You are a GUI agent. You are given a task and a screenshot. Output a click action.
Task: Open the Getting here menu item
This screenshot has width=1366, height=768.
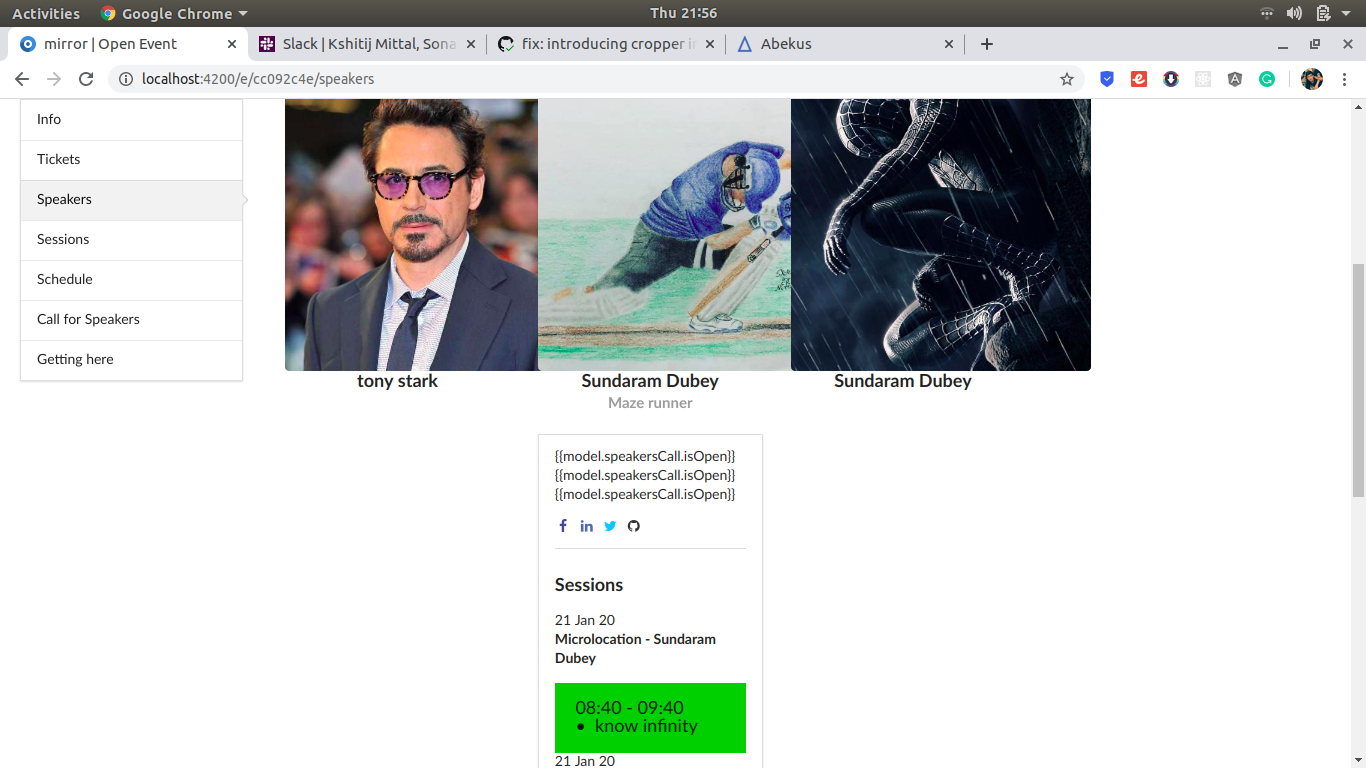(131, 360)
